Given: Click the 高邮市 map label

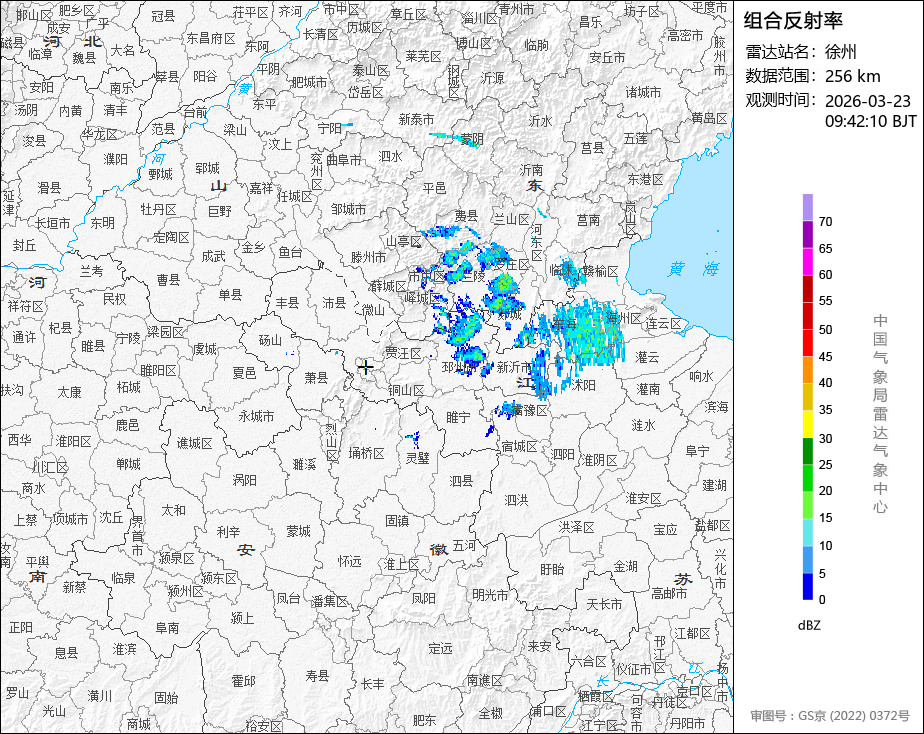Looking at the screenshot, I should [x=669, y=594].
